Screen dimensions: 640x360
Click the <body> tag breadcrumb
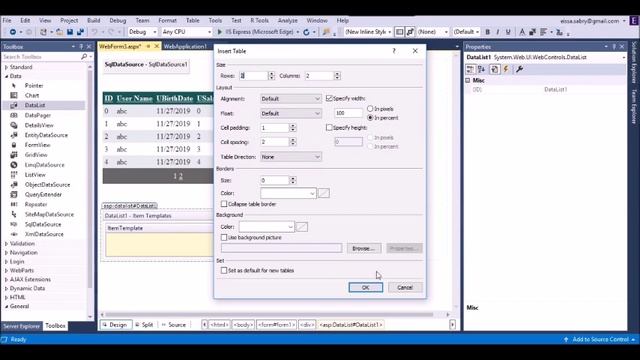(x=243, y=325)
